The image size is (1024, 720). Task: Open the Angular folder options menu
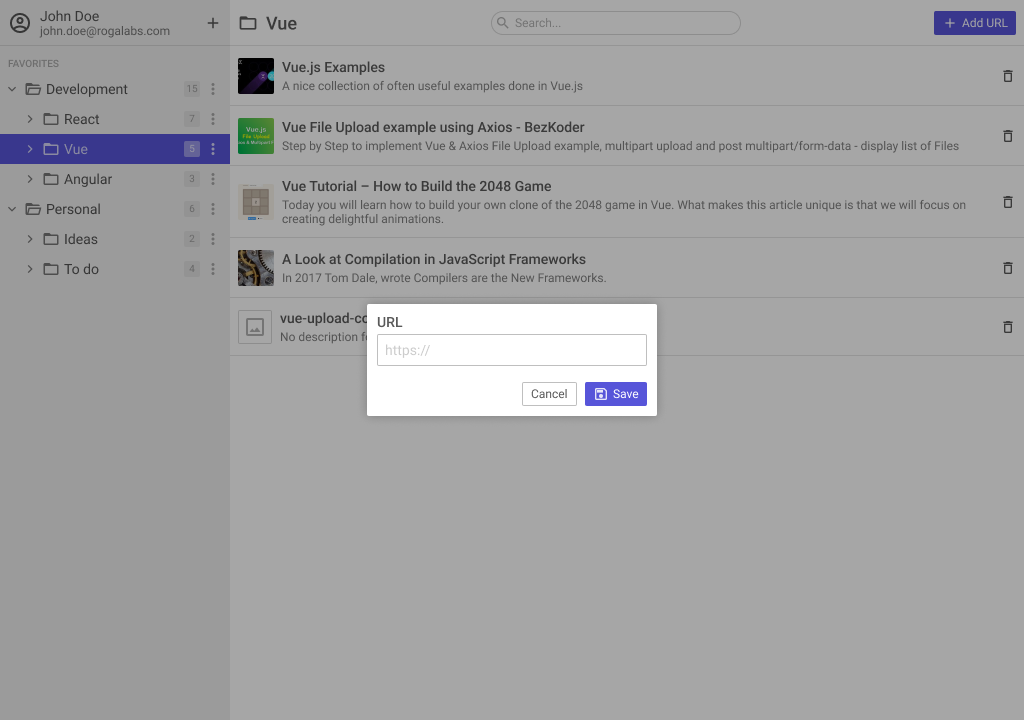point(213,179)
